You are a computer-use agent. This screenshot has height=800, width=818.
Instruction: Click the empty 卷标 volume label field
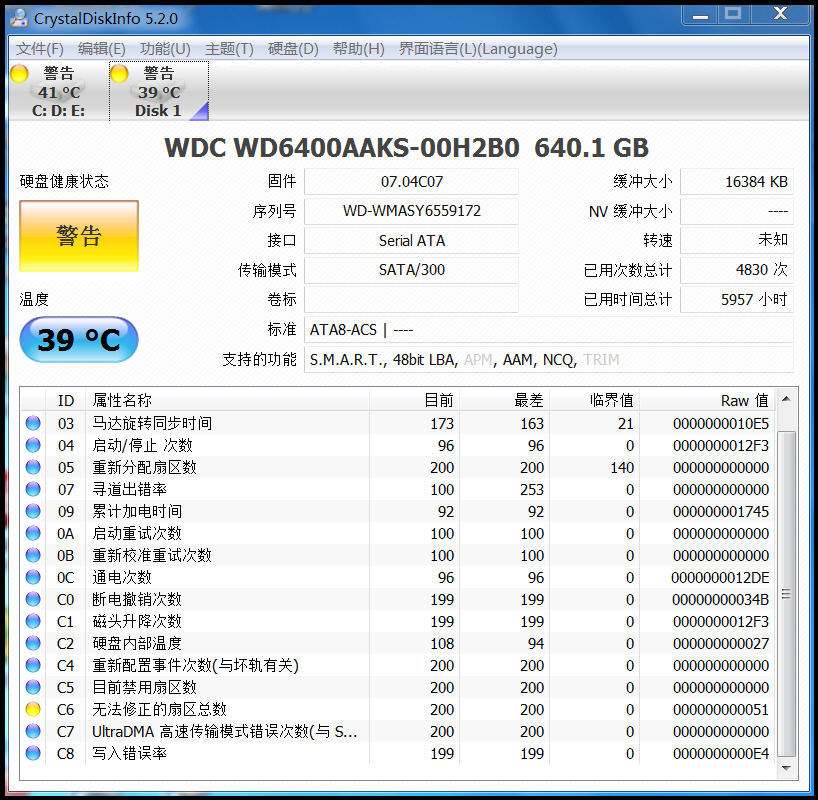pos(412,300)
